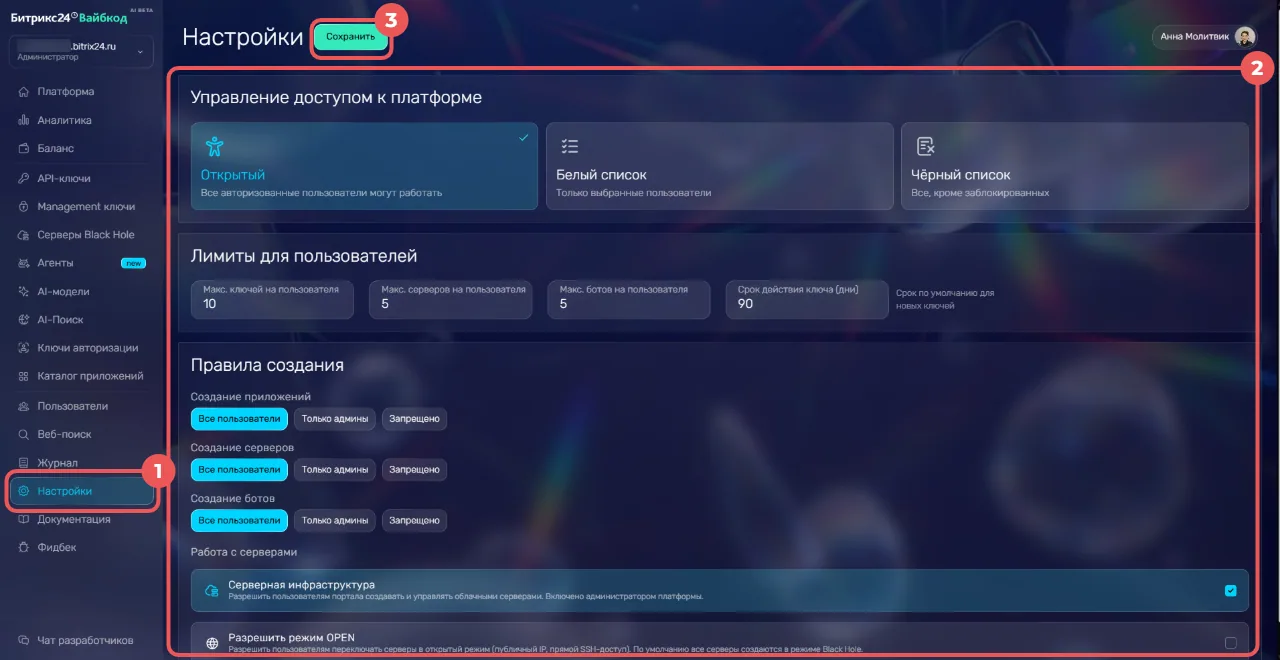Go to Агенты in the sidebar

82,263
